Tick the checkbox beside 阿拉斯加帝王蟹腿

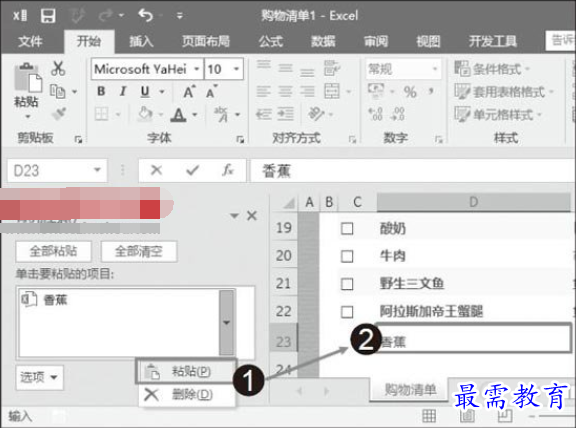347,312
